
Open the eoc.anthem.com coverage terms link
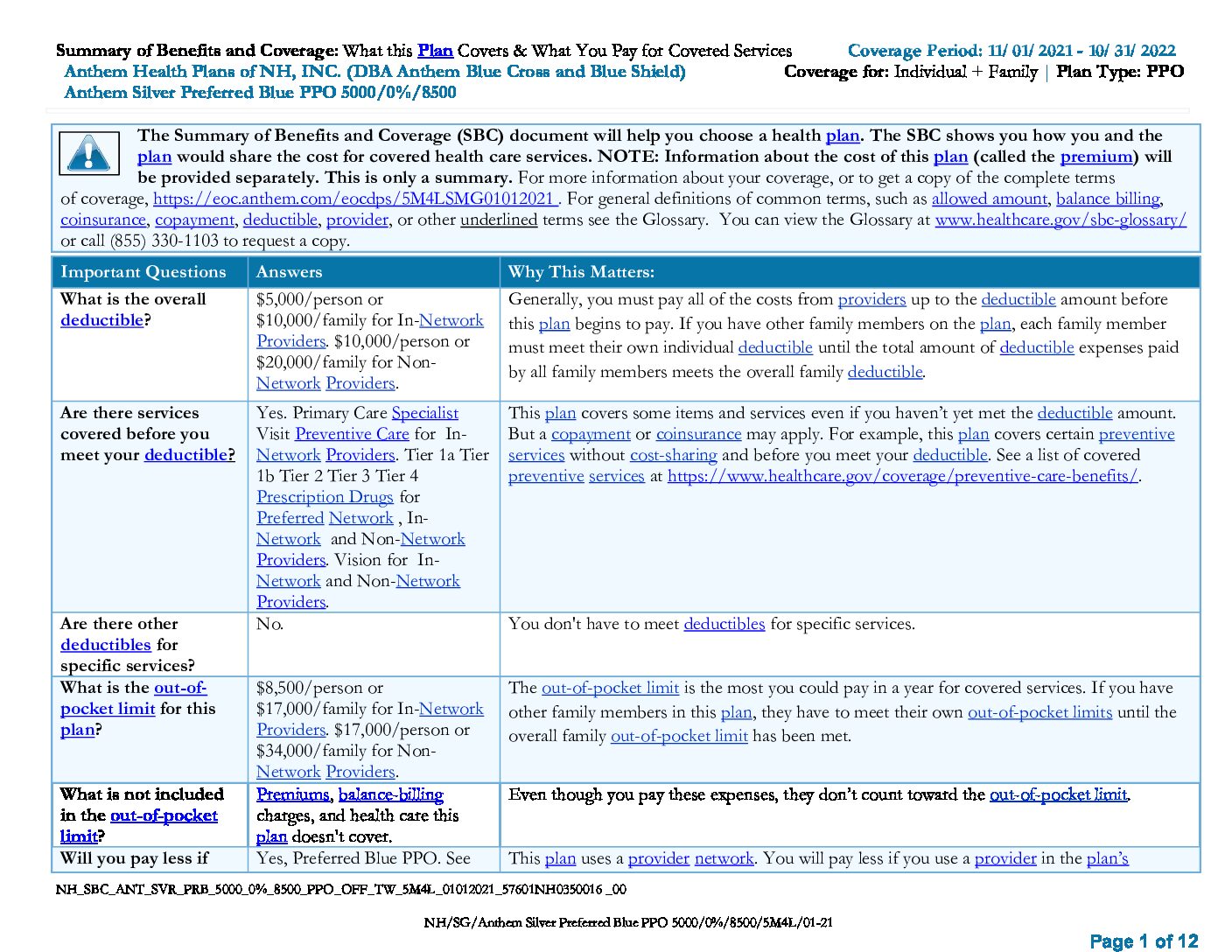point(354,199)
